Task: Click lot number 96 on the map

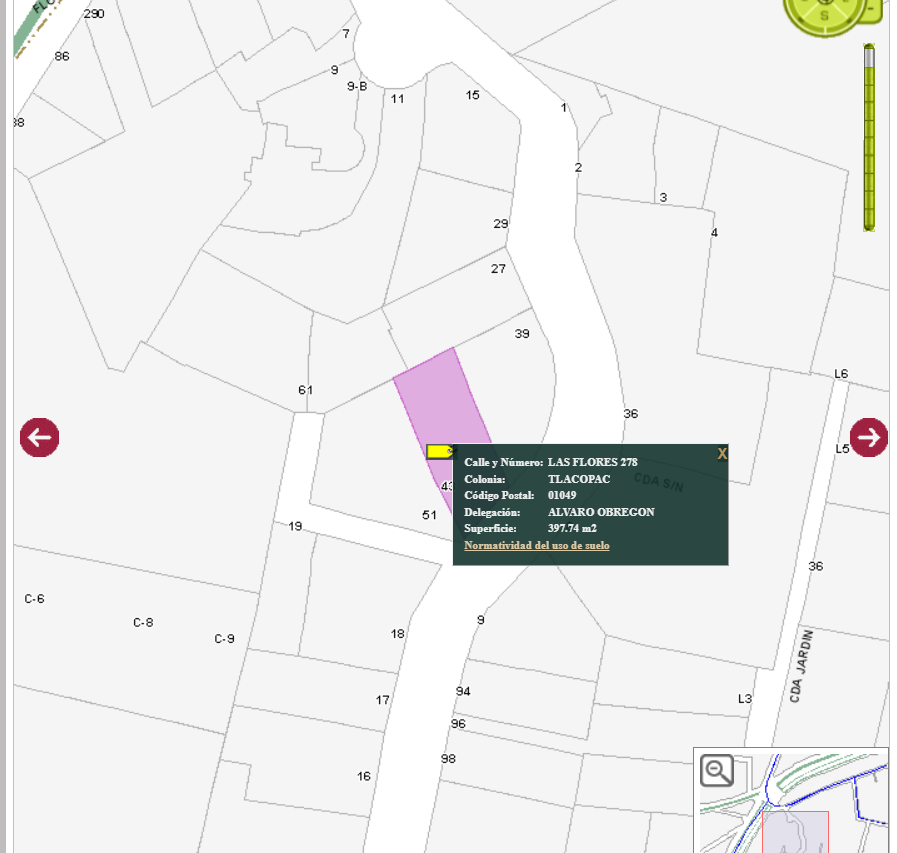Action: click(x=458, y=724)
